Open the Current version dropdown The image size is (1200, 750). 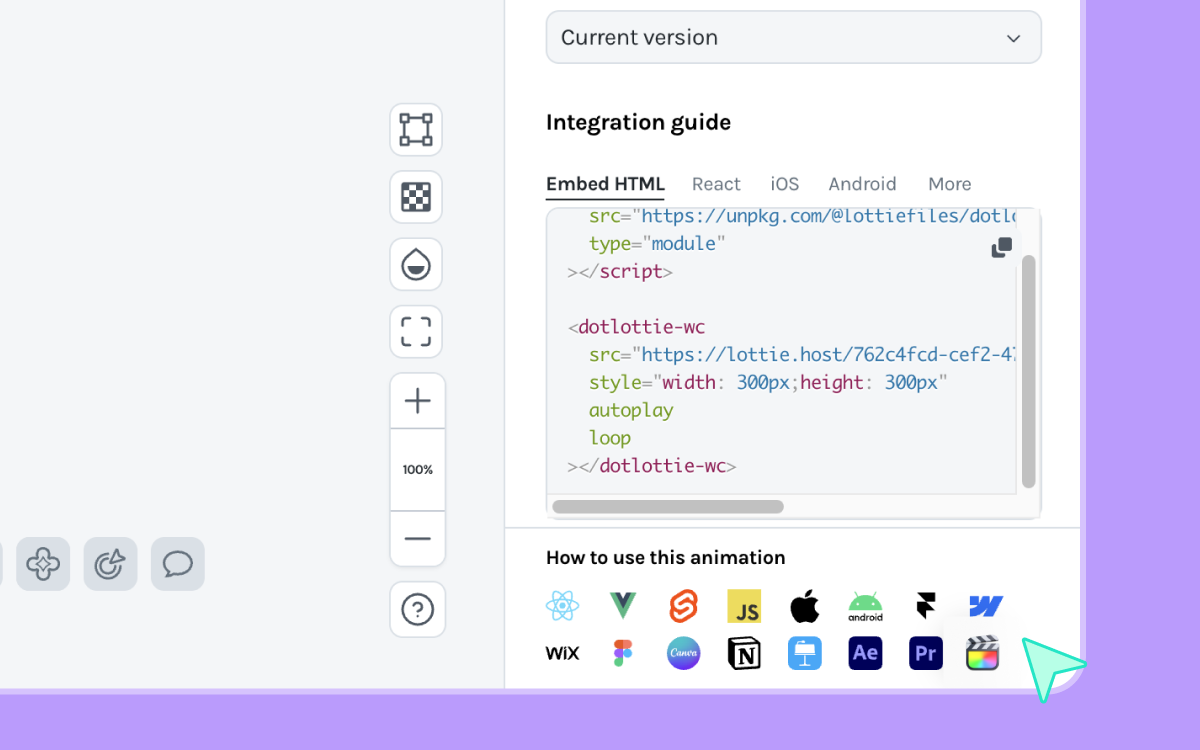click(x=793, y=38)
